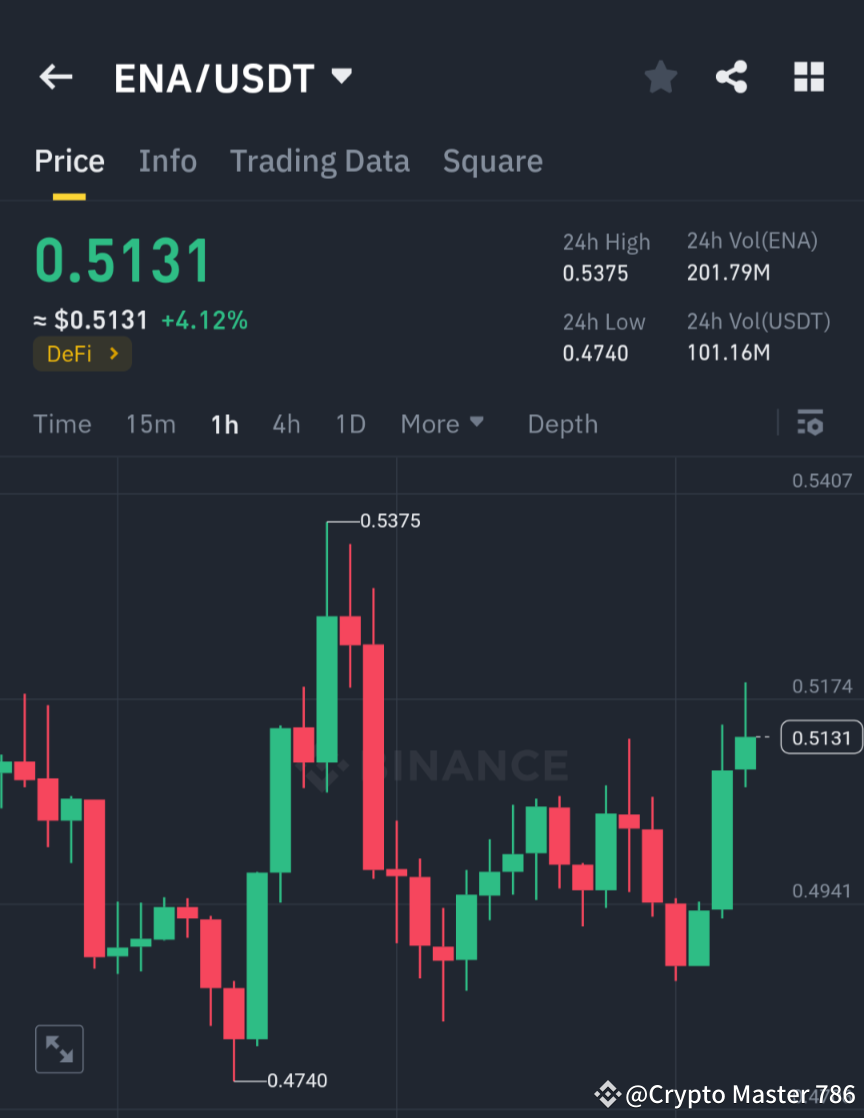
Task: Expand the chart to fullscreen with the corner icon
Action: pyautogui.click(x=59, y=1048)
